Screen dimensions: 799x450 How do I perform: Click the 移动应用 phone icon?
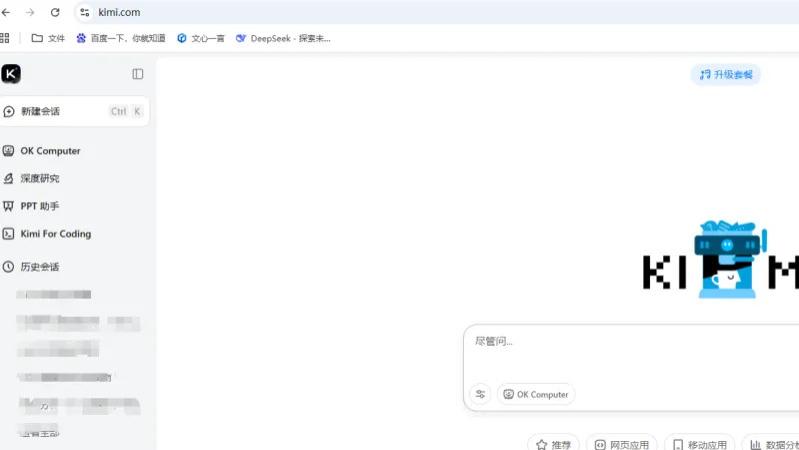[678, 445]
